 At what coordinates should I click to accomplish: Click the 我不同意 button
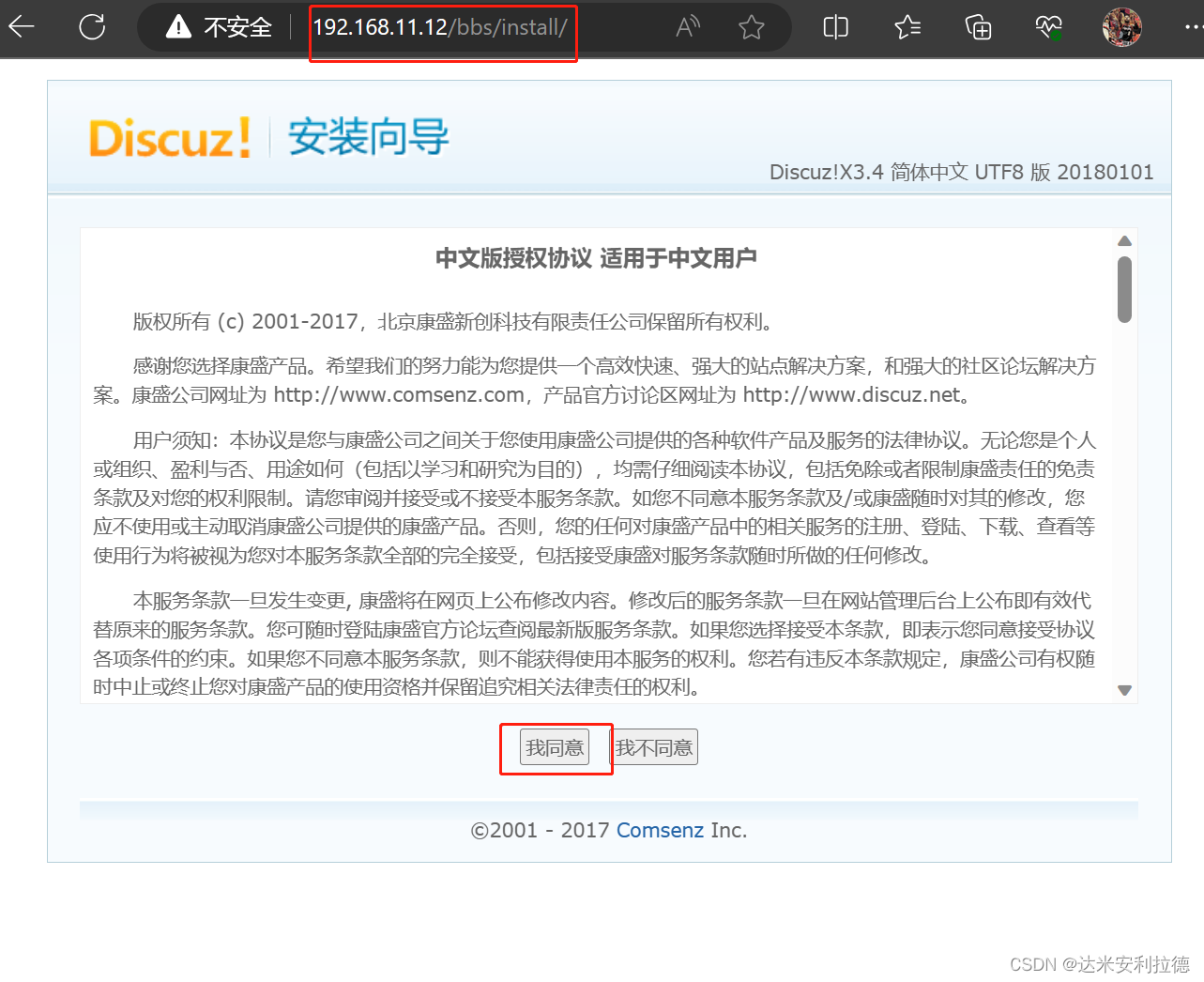coord(655,747)
